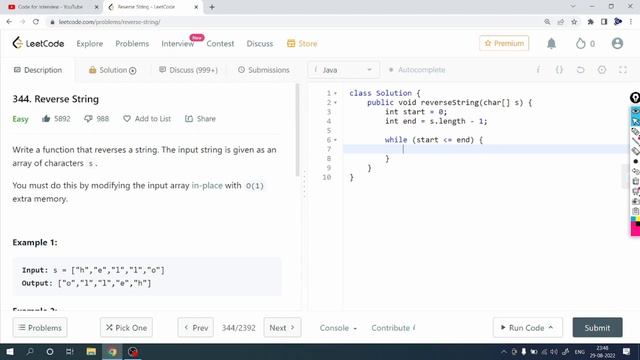This screenshot has width=640, height=360.
Task: Expand Run Code options arrow
Action: pos(551,327)
